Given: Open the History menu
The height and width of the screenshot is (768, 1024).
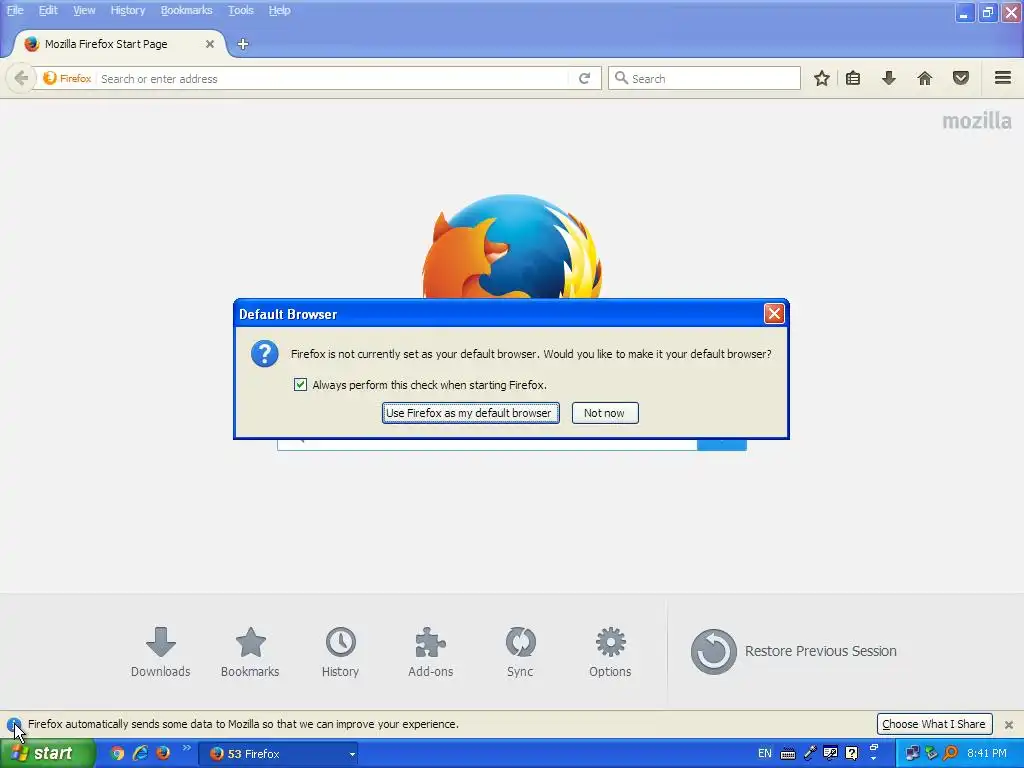Looking at the screenshot, I should pyautogui.click(x=127, y=10).
